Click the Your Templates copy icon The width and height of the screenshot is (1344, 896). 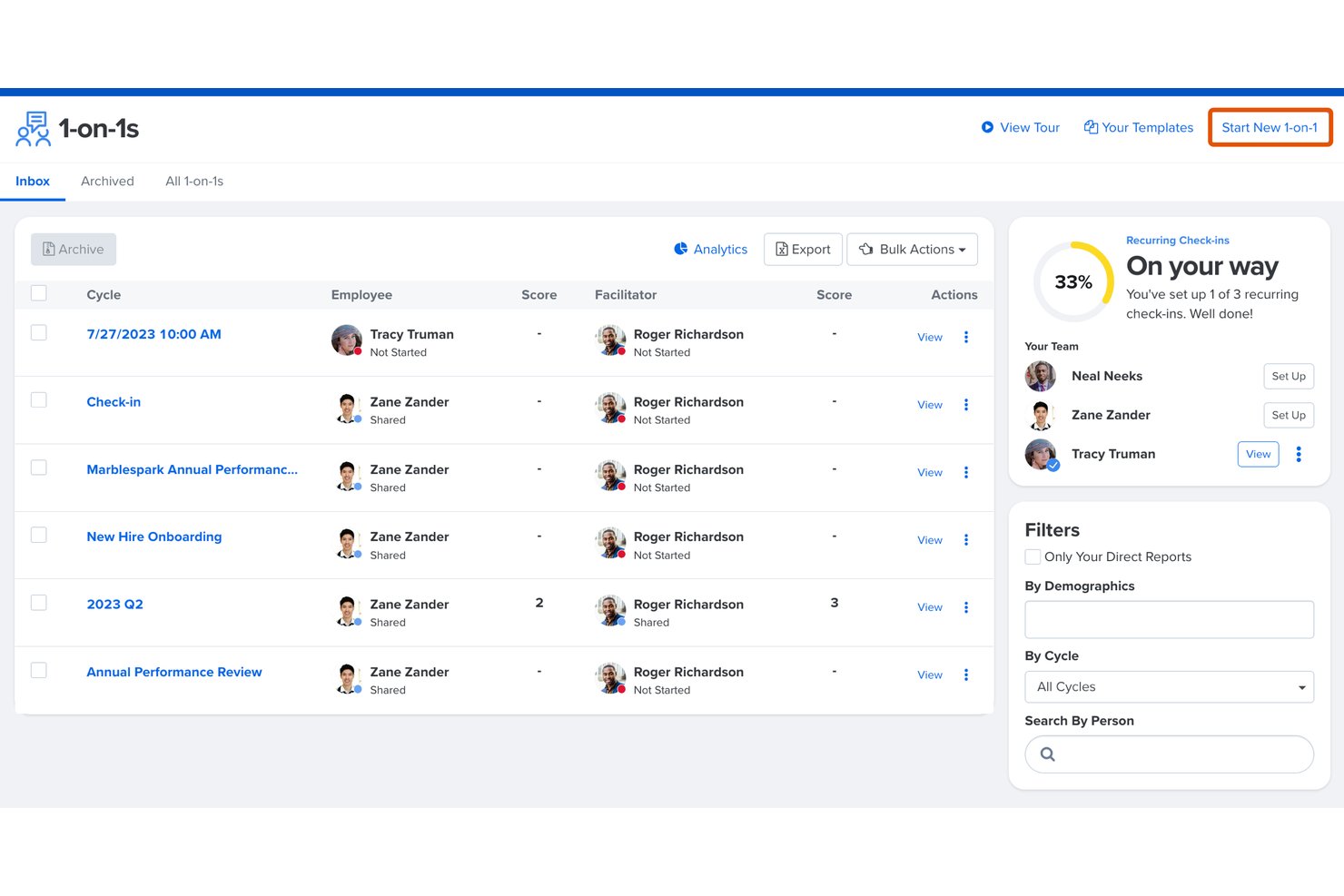[x=1091, y=127]
